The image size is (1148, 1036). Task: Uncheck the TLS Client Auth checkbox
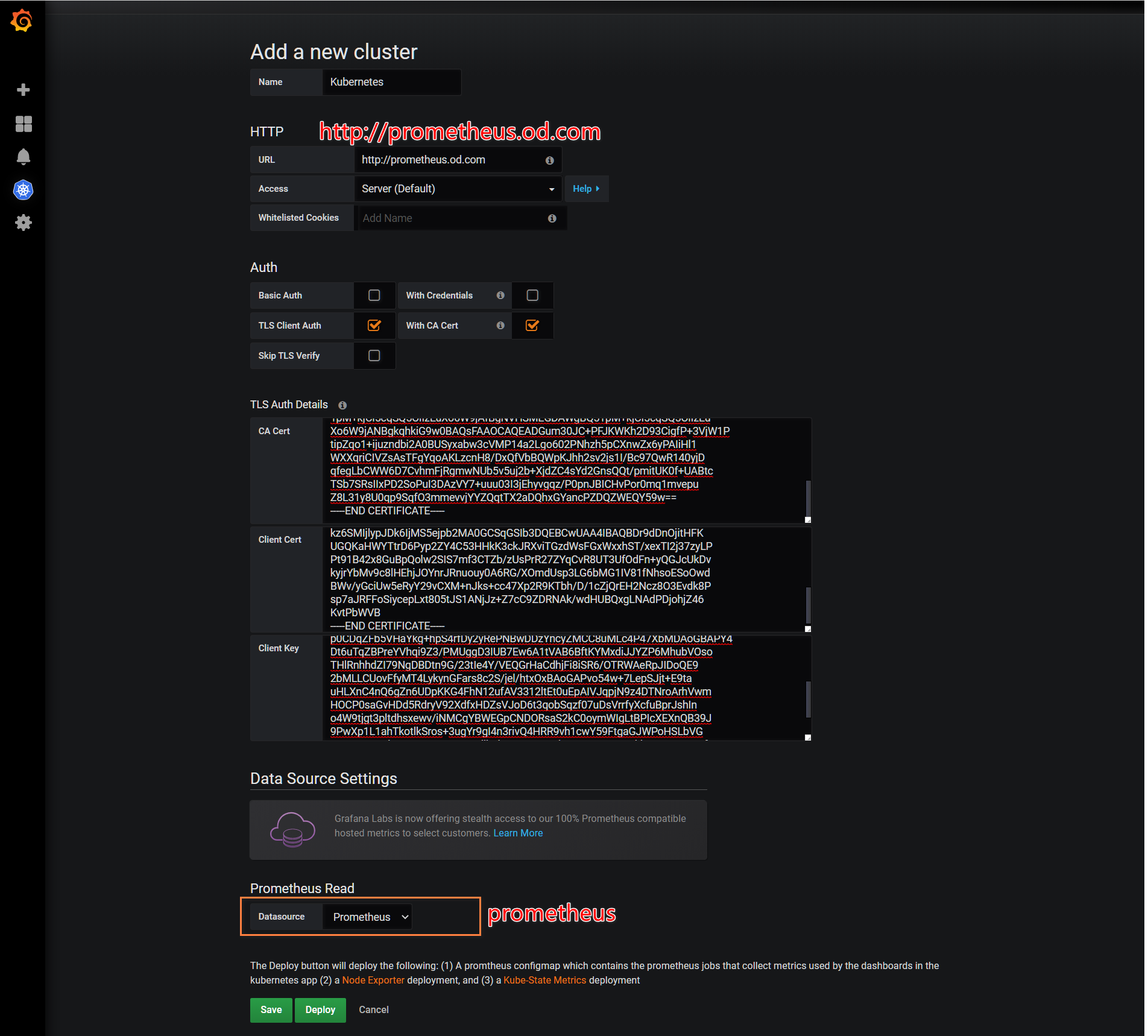374,326
